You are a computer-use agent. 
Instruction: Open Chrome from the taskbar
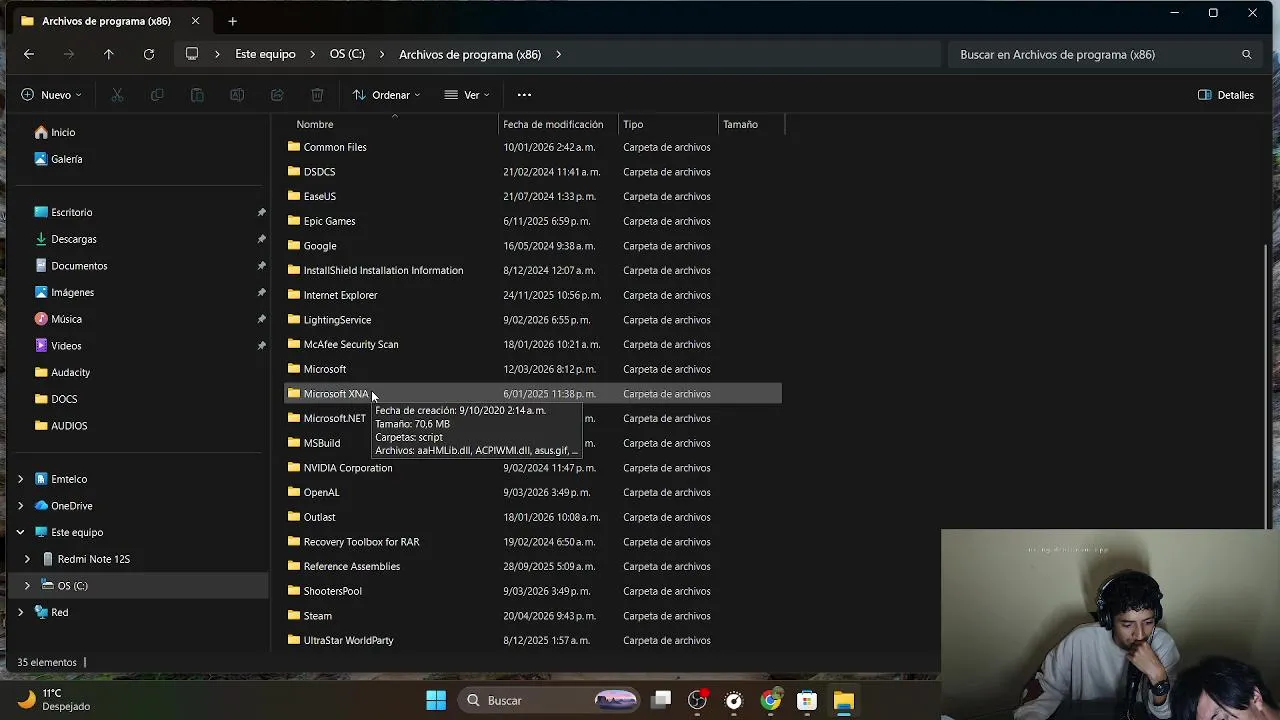(x=770, y=700)
